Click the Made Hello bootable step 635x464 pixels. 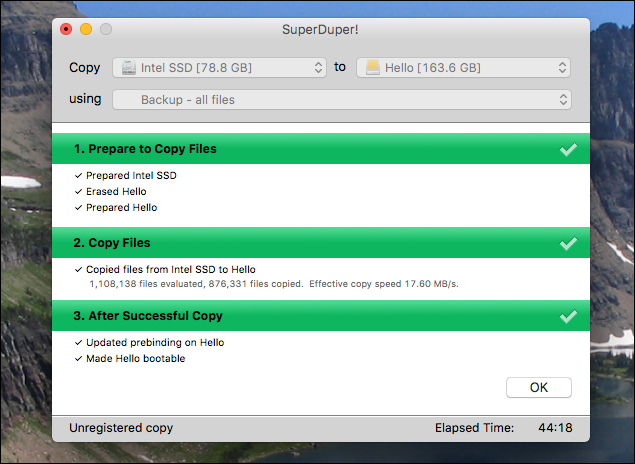pos(130,358)
